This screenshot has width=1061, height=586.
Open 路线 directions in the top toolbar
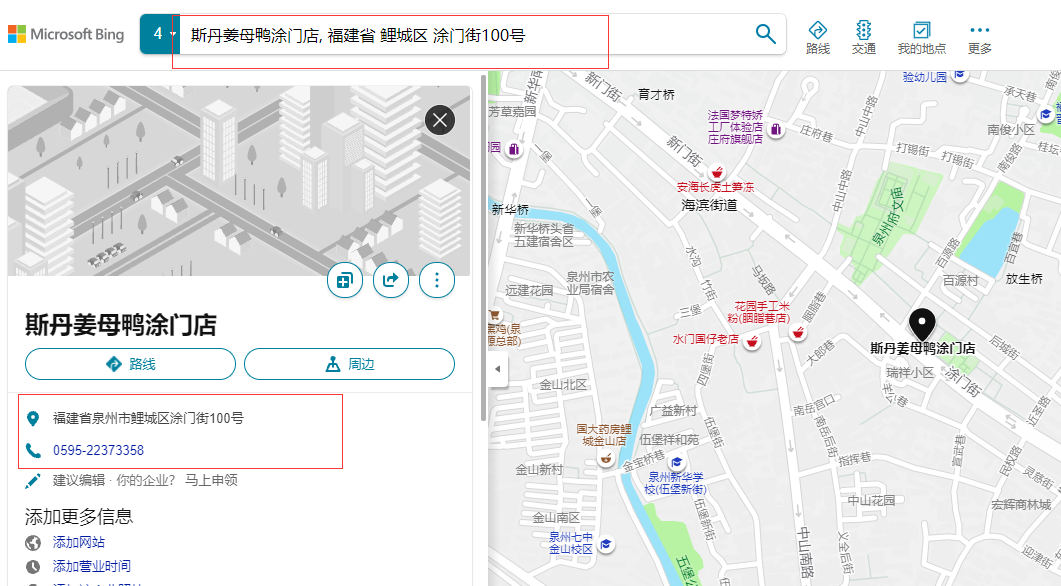817,37
